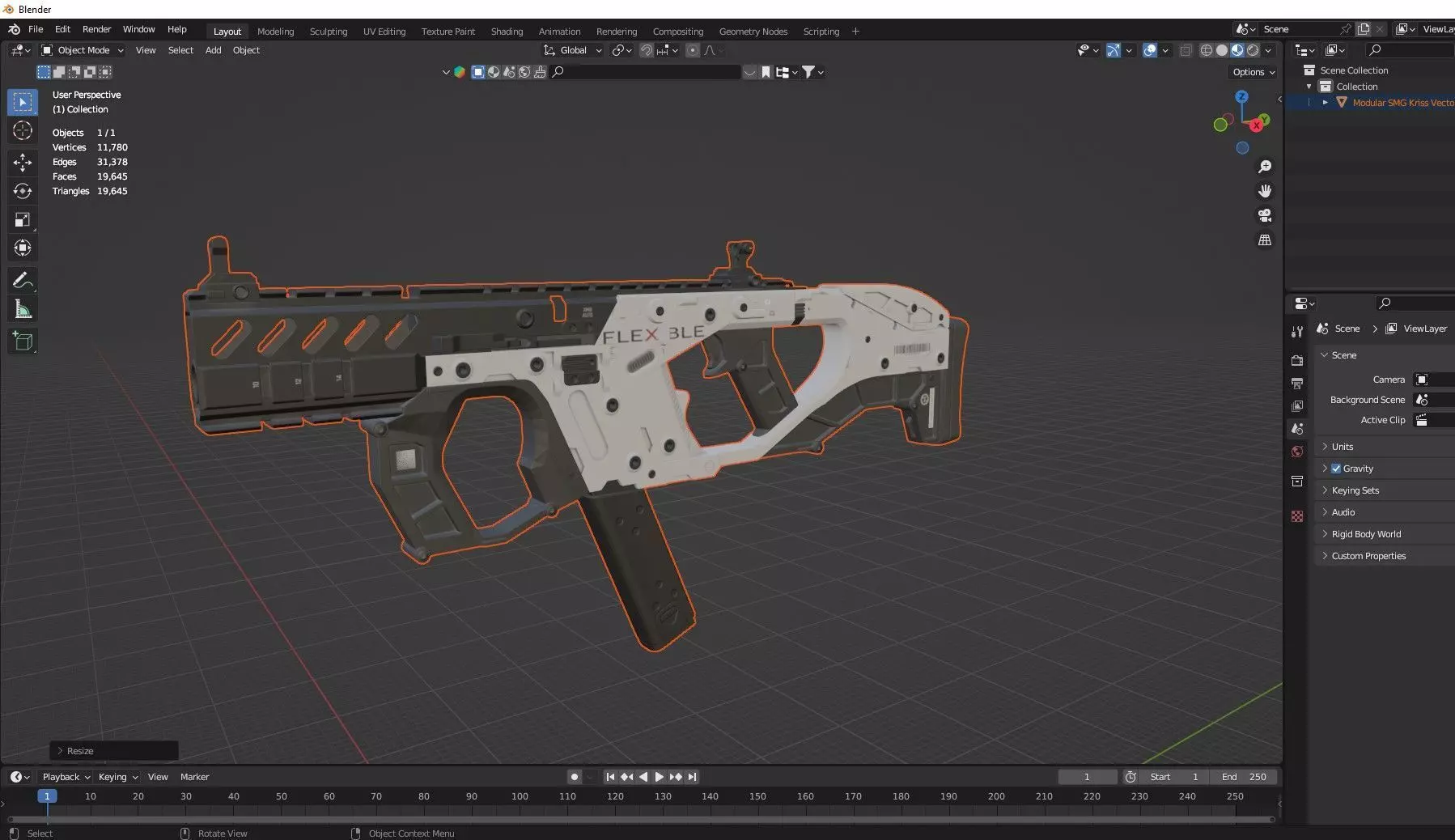Click the pin scene icon
Viewport: 1455px width, 840px height.
pyautogui.click(x=1346, y=29)
